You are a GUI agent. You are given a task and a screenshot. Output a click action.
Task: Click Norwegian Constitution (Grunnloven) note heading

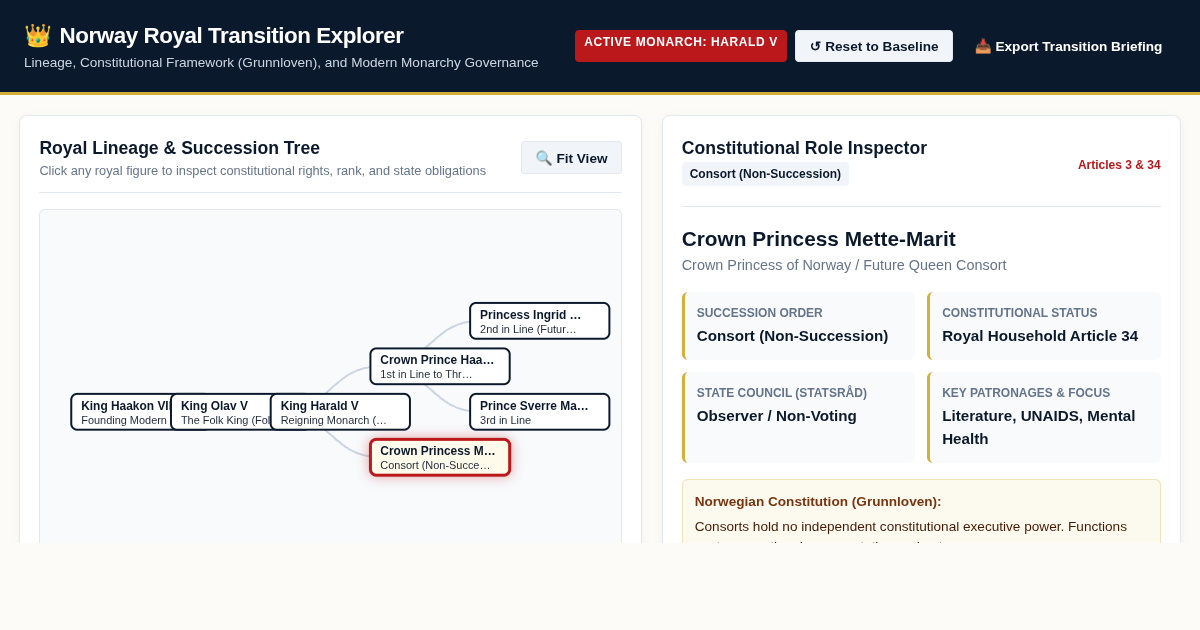point(818,501)
